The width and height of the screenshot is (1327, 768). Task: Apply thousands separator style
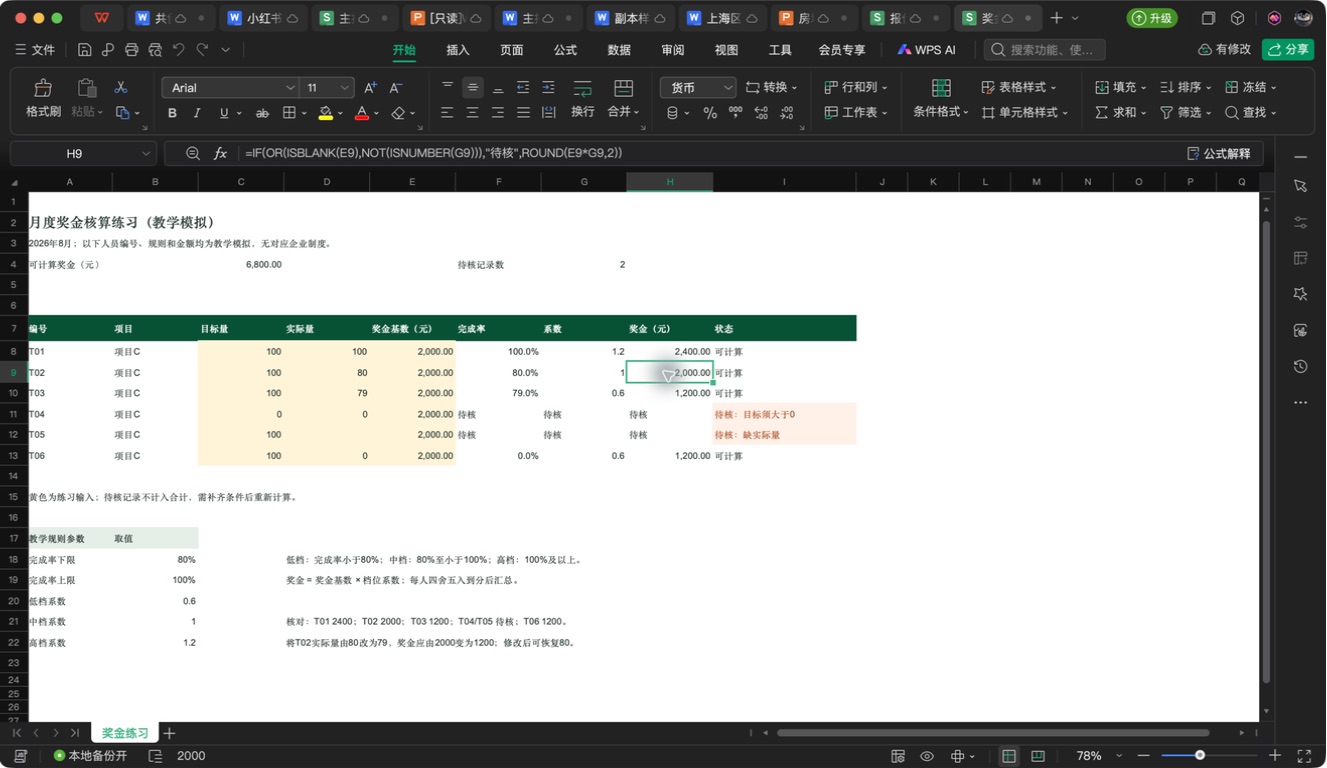[734, 113]
